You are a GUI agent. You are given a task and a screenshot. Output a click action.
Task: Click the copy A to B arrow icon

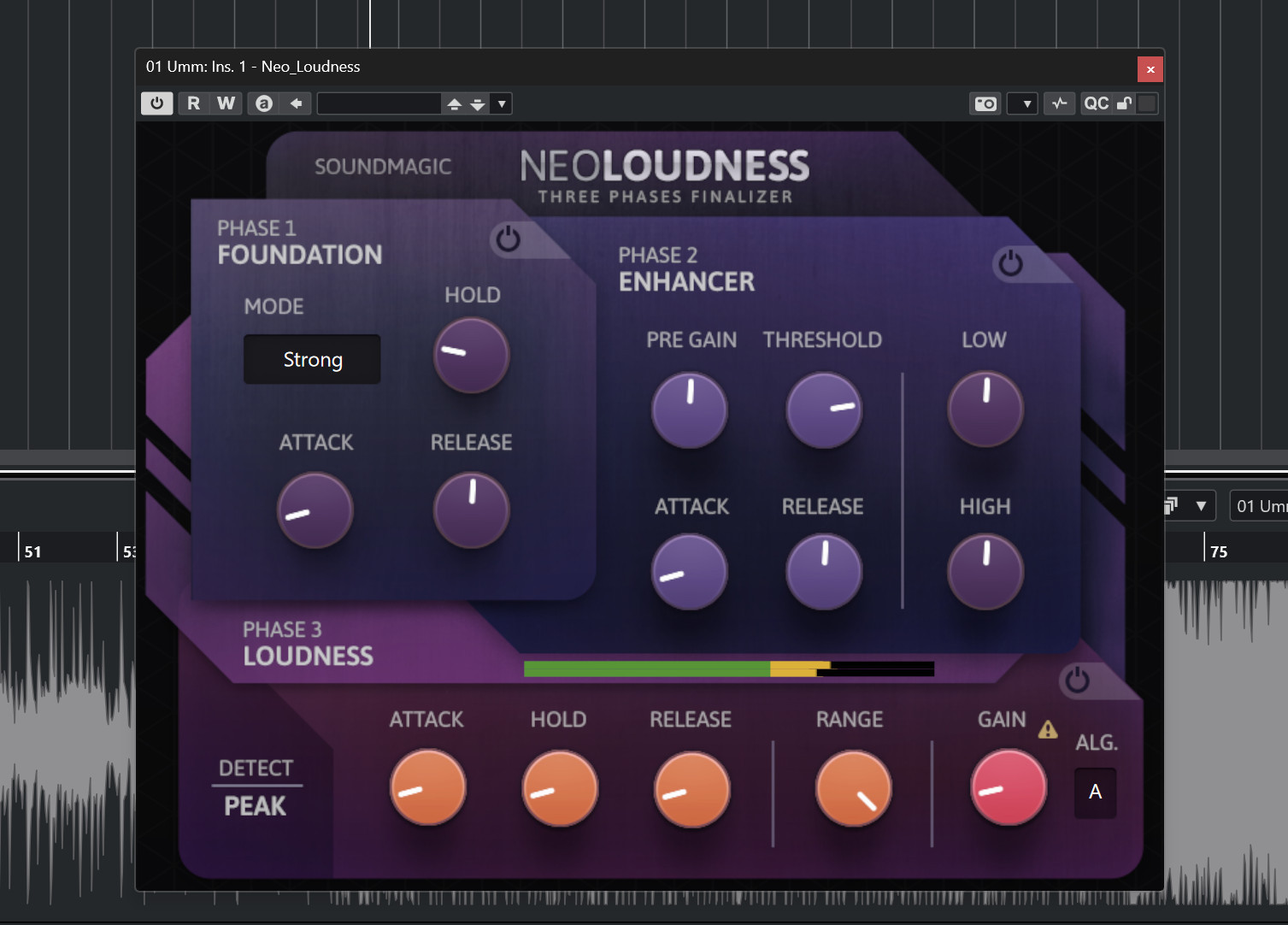tap(296, 103)
